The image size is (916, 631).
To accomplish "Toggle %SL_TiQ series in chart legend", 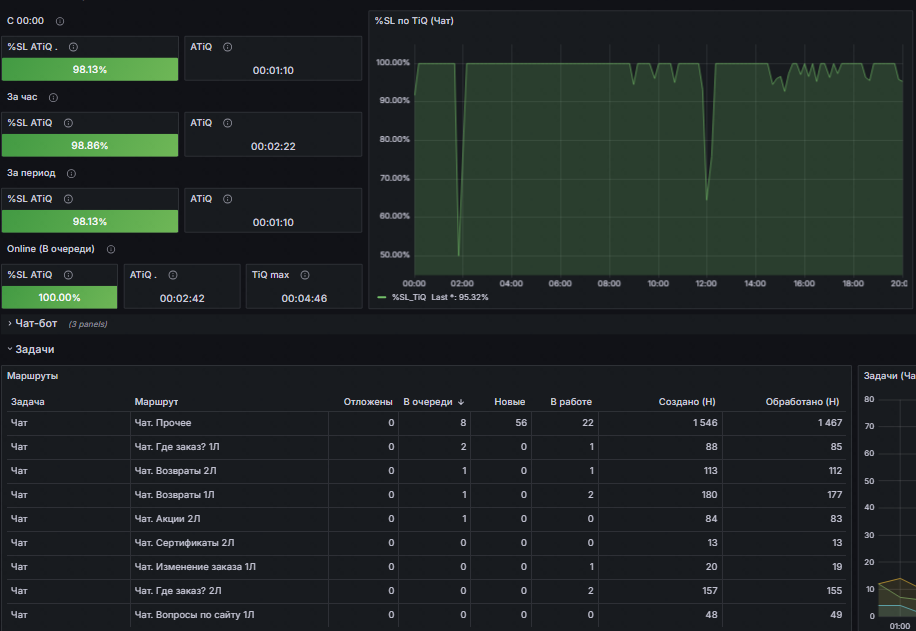I will pos(409,297).
